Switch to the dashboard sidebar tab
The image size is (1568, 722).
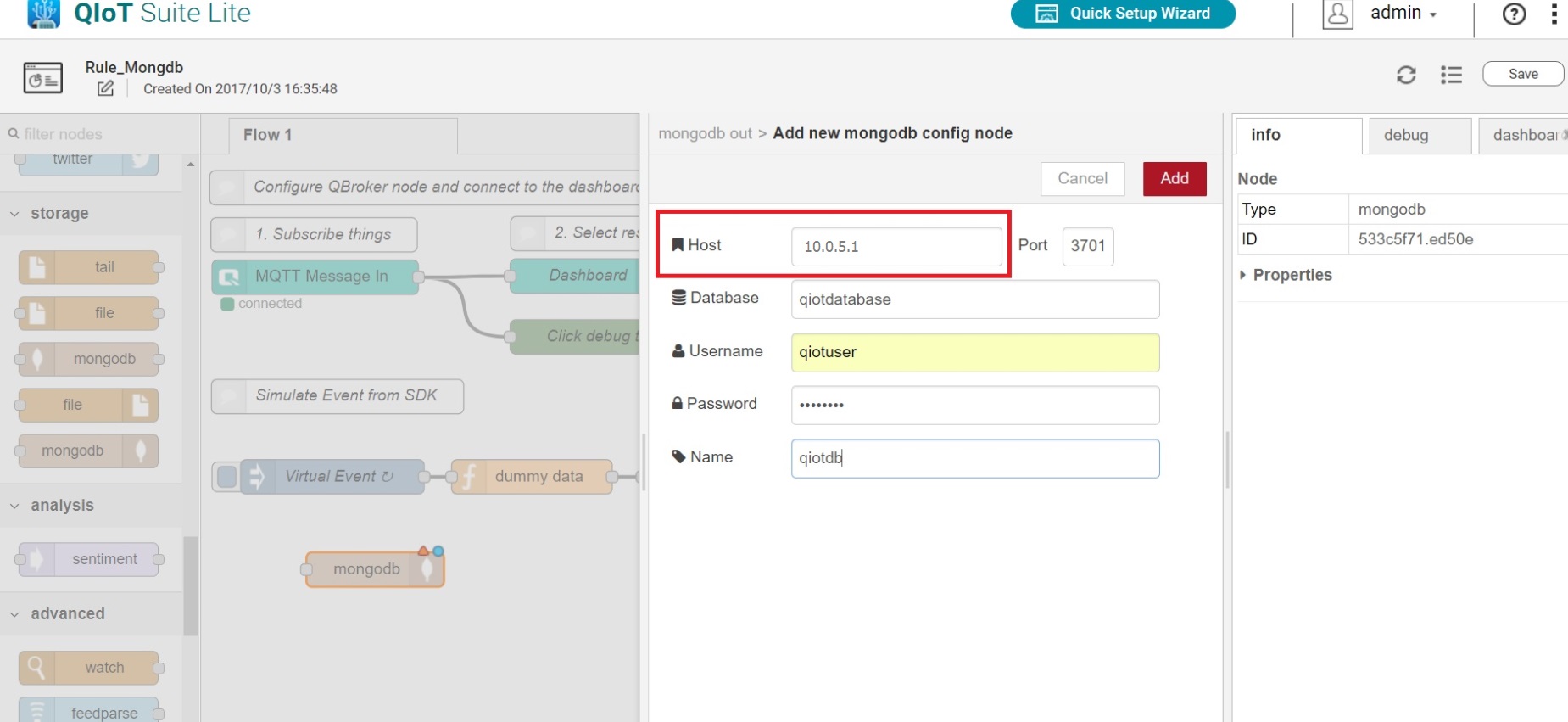point(1524,136)
